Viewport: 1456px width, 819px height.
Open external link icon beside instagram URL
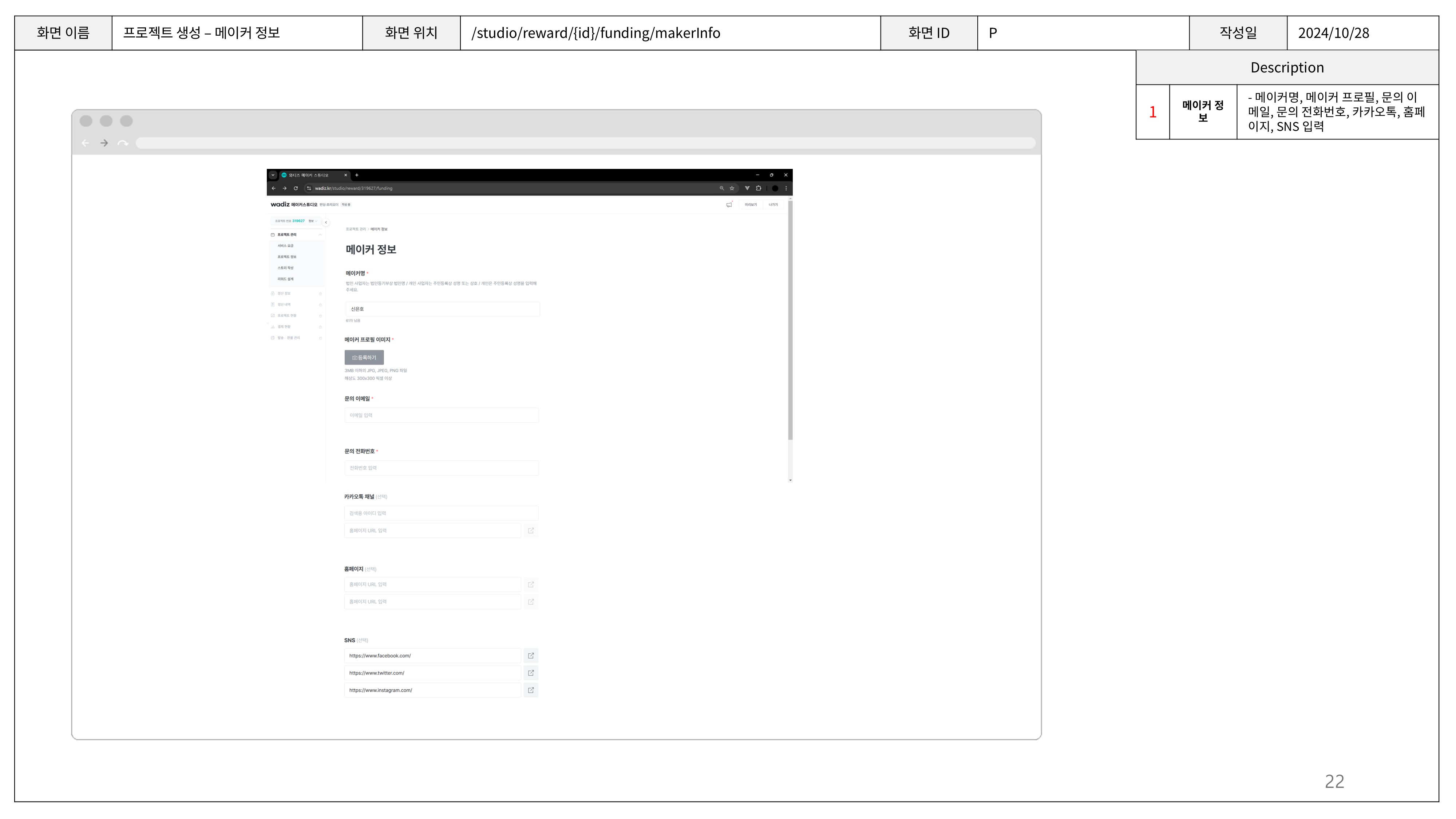[531, 690]
